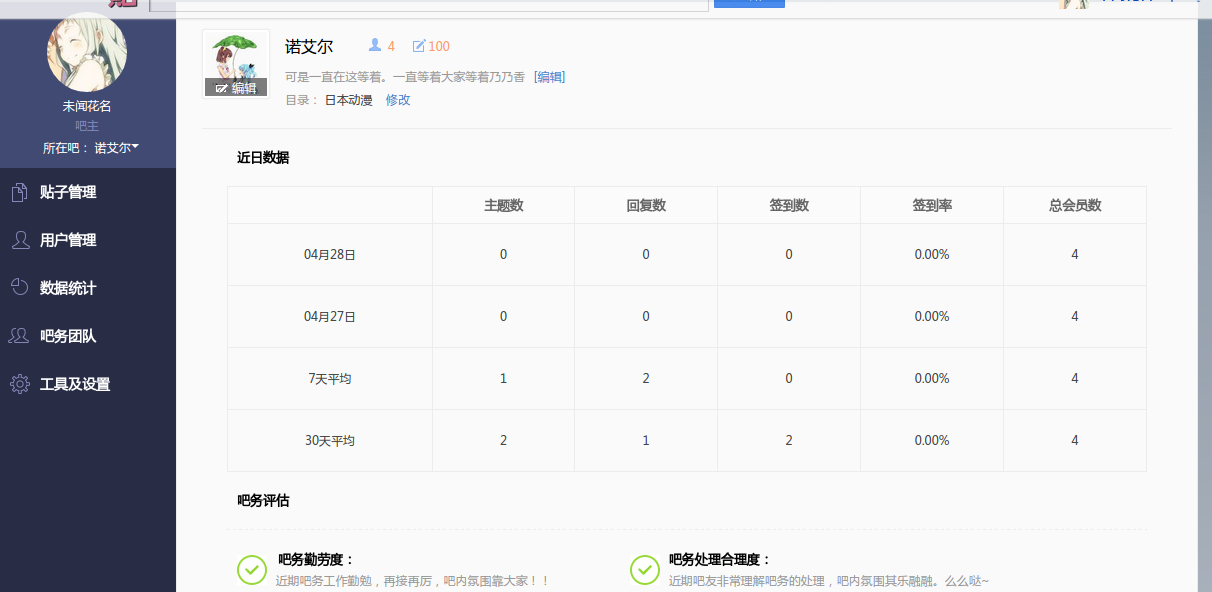Click the 回复数 column header

[x=646, y=205]
